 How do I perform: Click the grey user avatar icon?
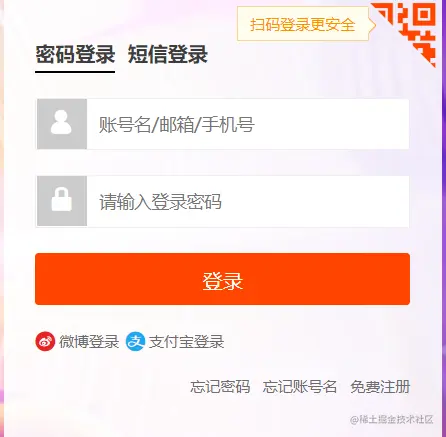[62, 124]
